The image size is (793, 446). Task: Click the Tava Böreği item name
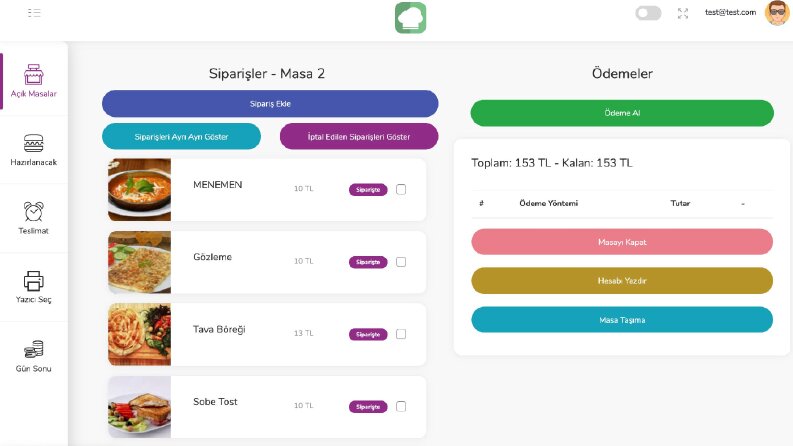pyautogui.click(x=219, y=330)
